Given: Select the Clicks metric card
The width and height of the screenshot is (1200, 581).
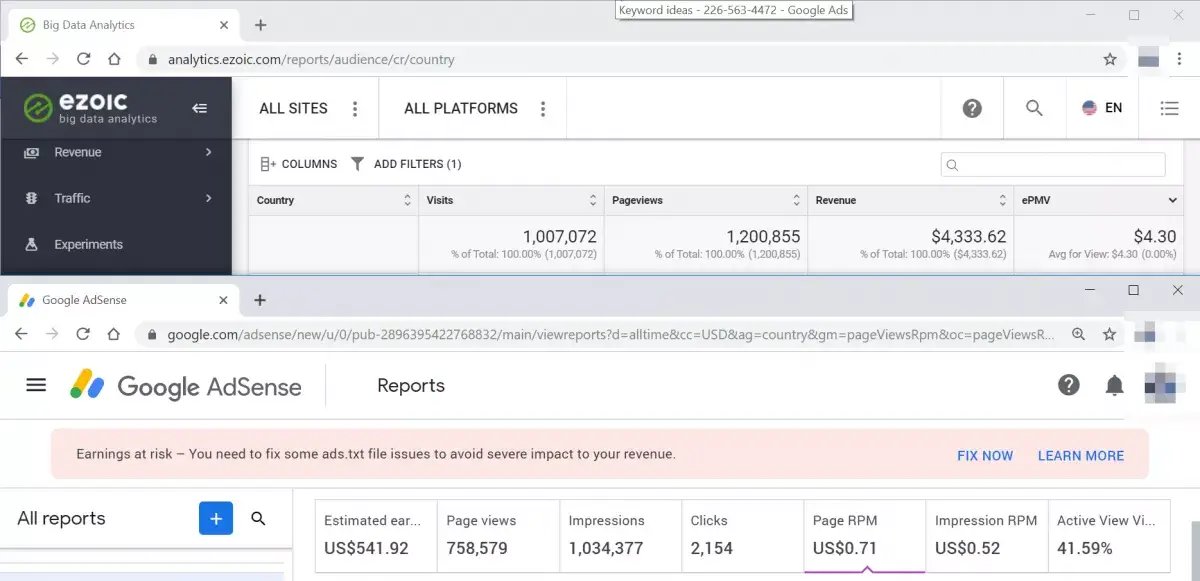Looking at the screenshot, I should (741, 535).
